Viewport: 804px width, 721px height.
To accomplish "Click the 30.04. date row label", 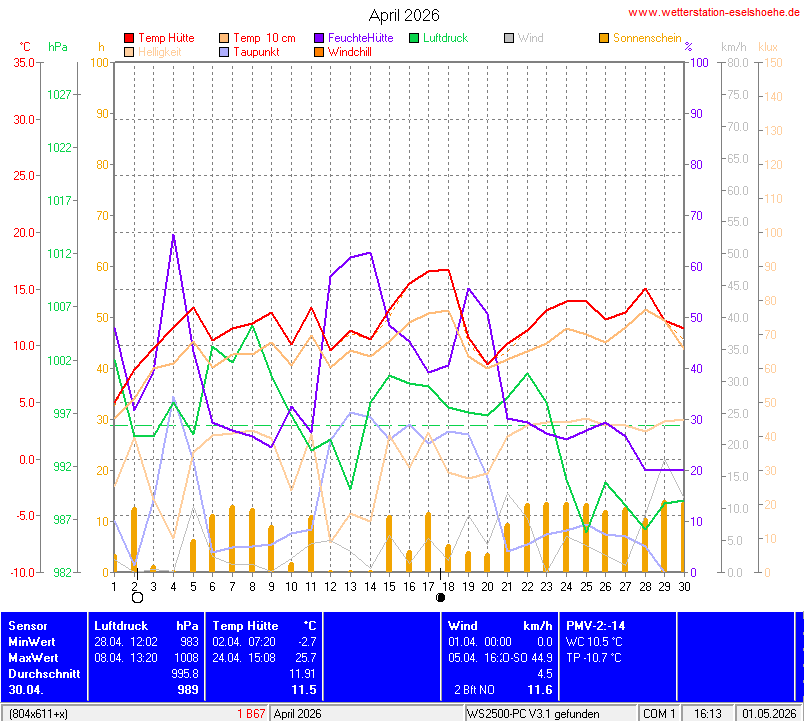I will click(26, 690).
